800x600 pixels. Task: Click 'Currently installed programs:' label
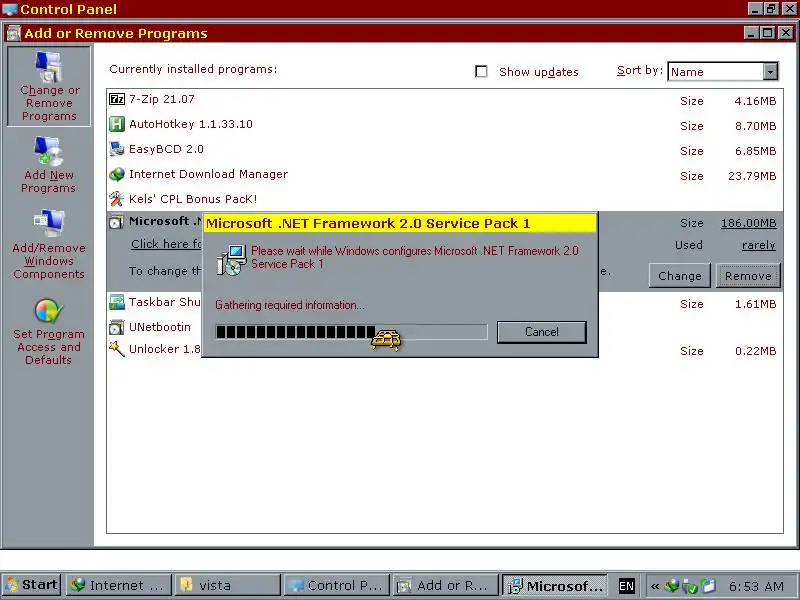(193, 69)
